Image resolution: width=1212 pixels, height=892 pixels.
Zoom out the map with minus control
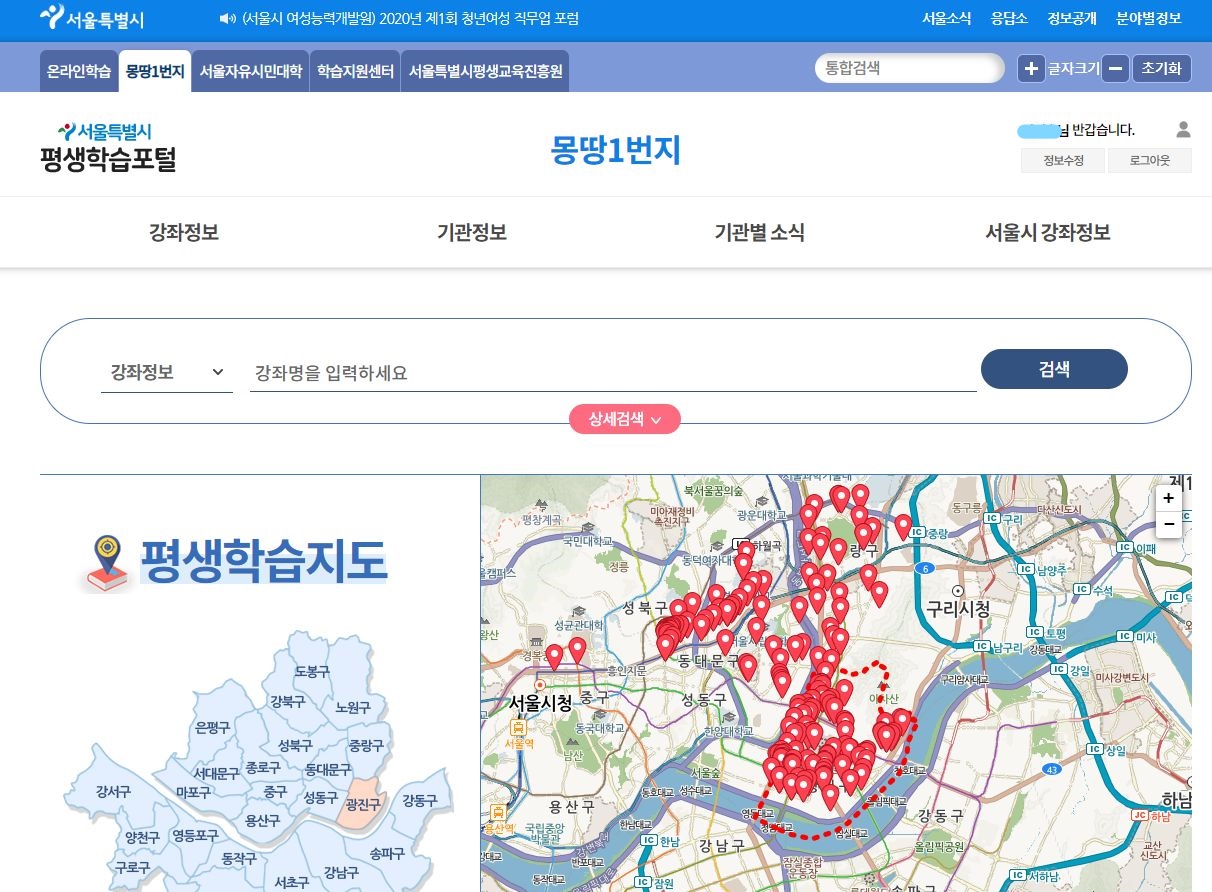pyautogui.click(x=1169, y=524)
